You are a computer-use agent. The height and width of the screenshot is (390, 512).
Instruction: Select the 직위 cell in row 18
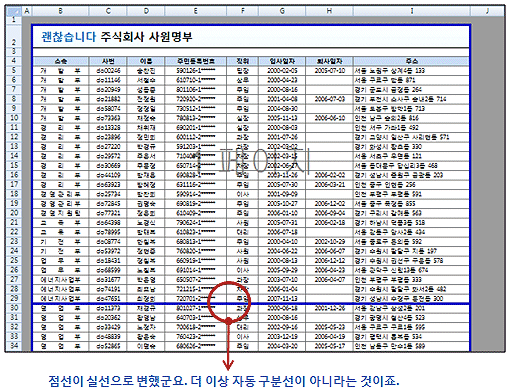coord(243,194)
